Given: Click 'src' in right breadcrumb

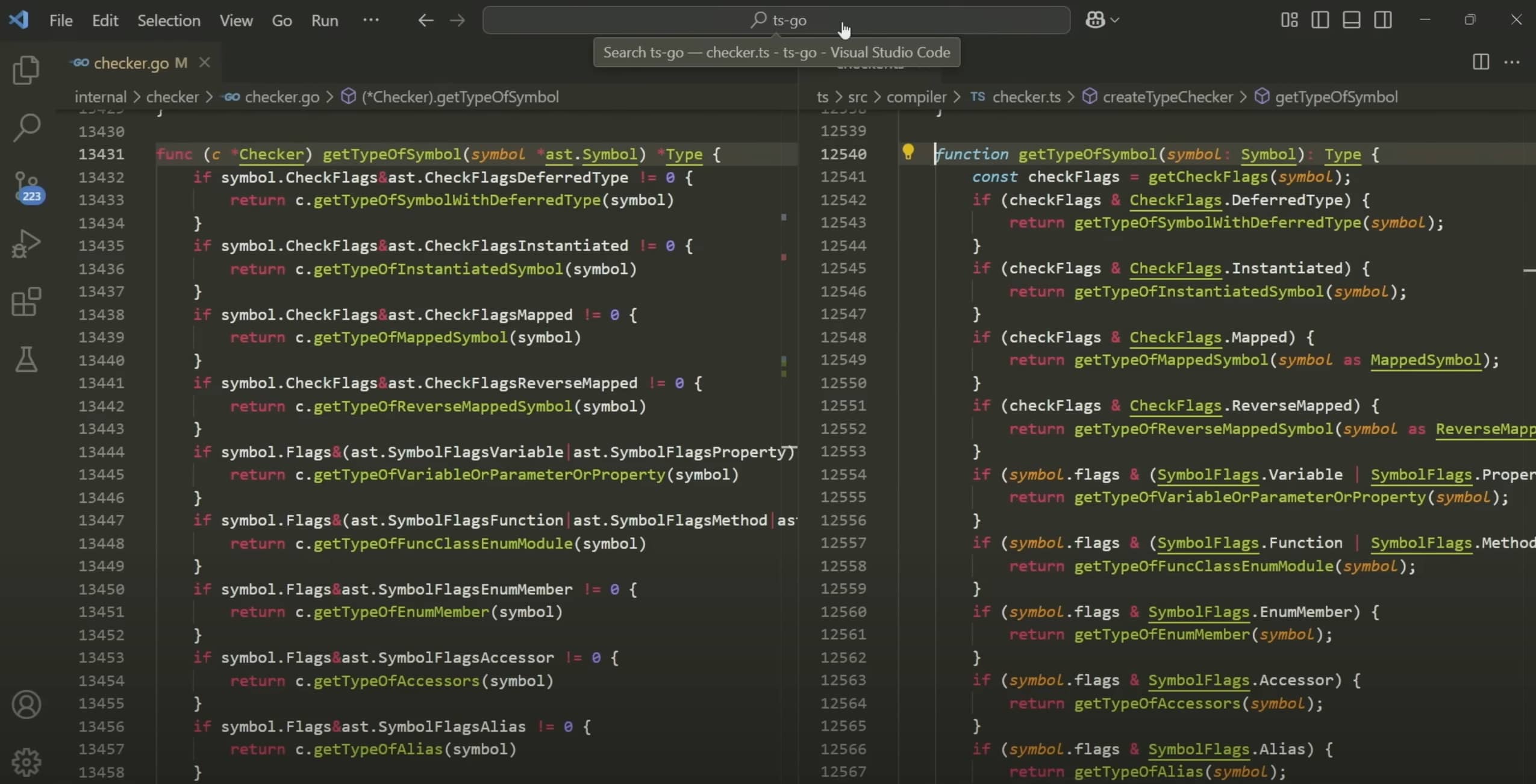Looking at the screenshot, I should (858, 97).
